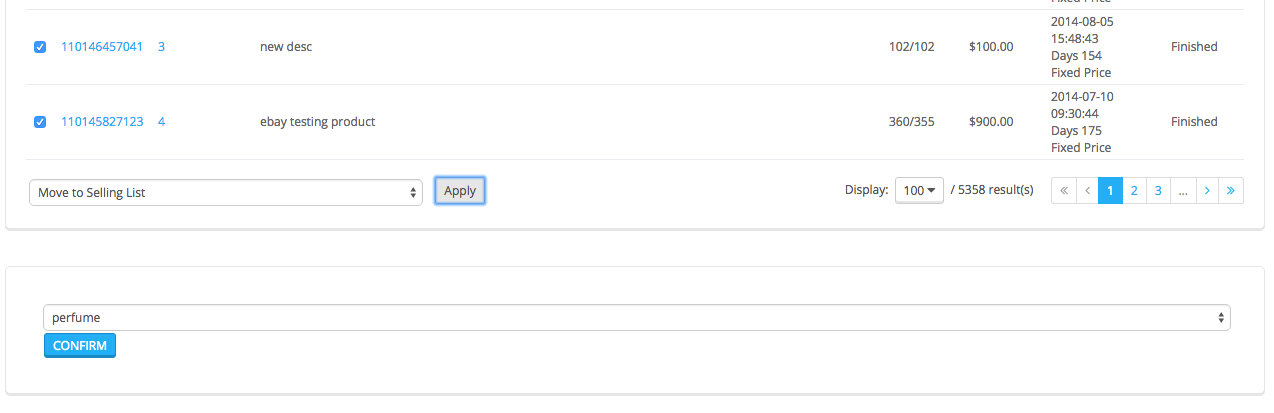The image size is (1274, 413).
Task: Change Display count of 100 dropdown
Action: point(919,190)
